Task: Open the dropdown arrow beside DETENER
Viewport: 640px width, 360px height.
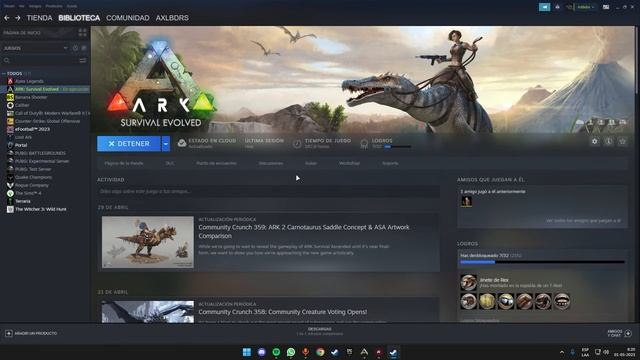Action: point(166,144)
